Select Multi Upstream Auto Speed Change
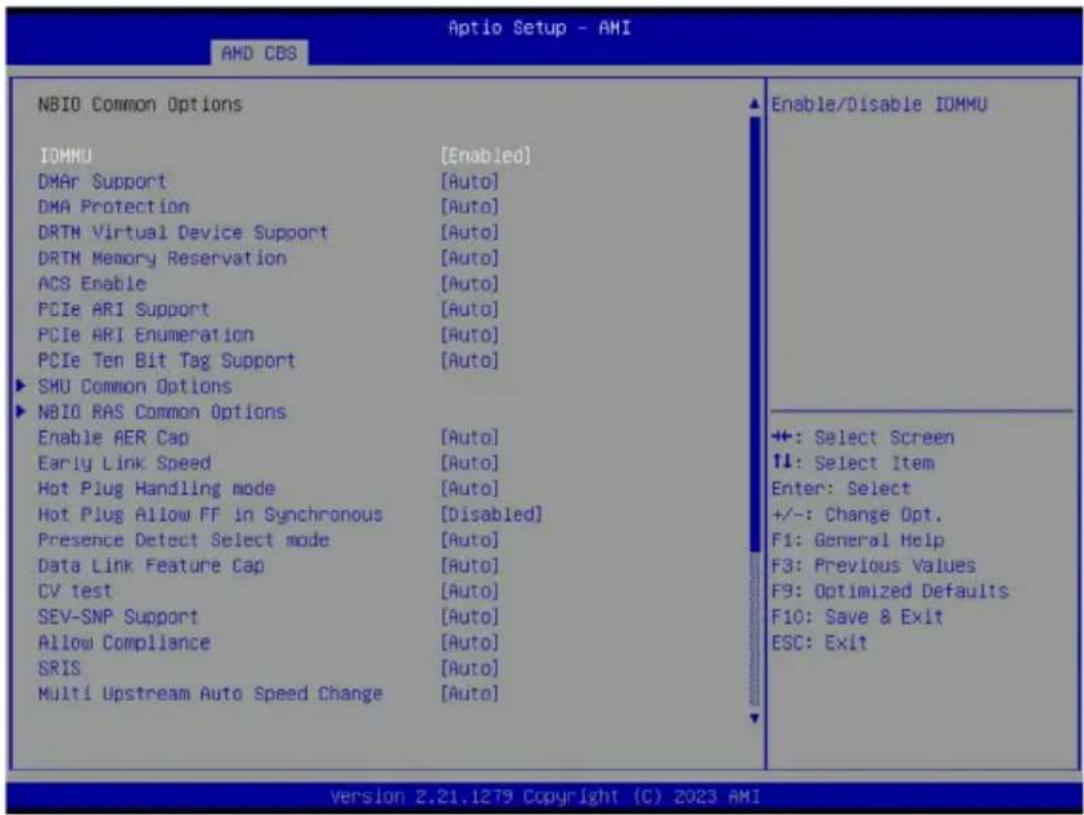 pos(210,693)
